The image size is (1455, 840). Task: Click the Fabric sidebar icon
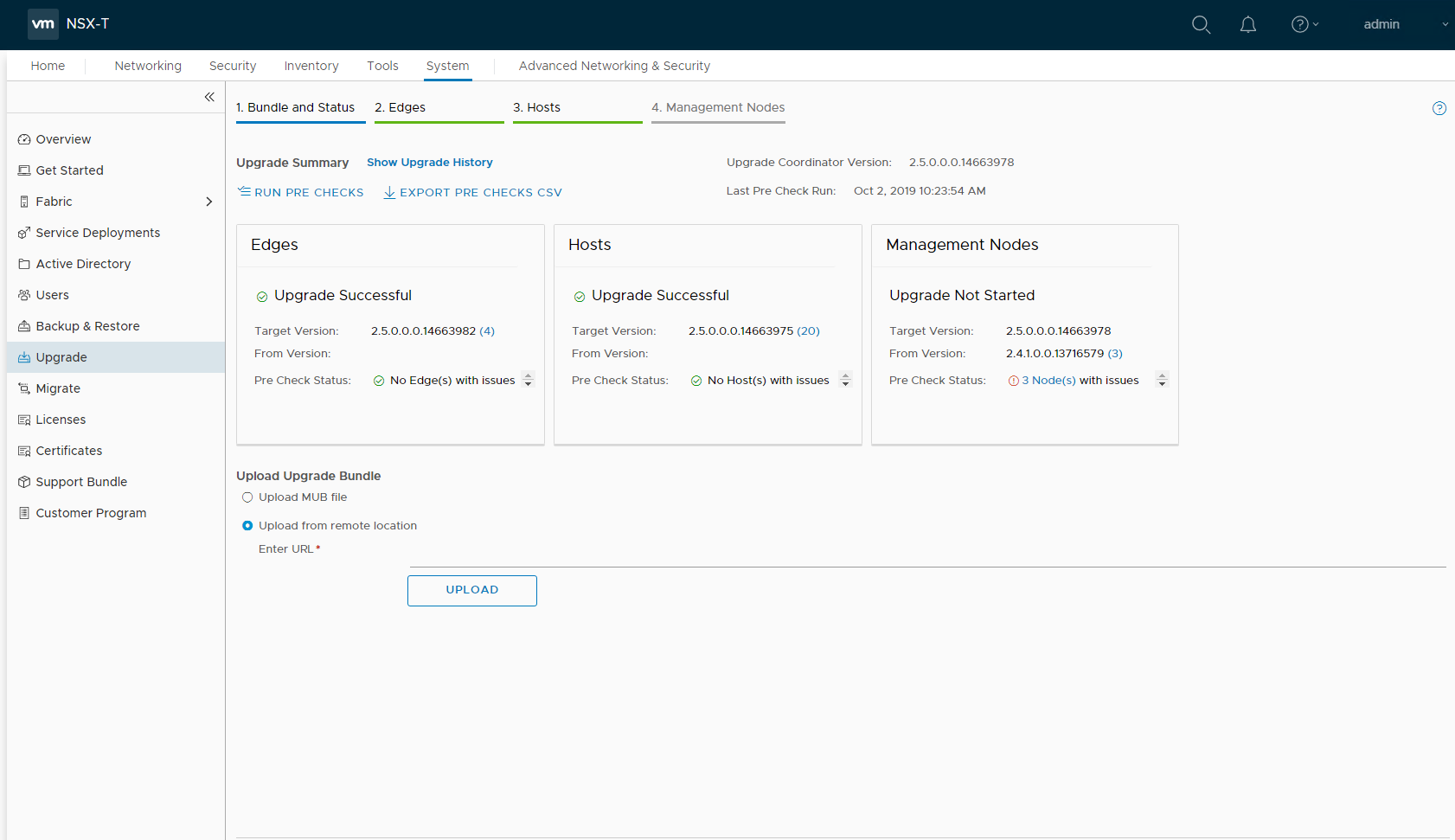[x=24, y=202]
